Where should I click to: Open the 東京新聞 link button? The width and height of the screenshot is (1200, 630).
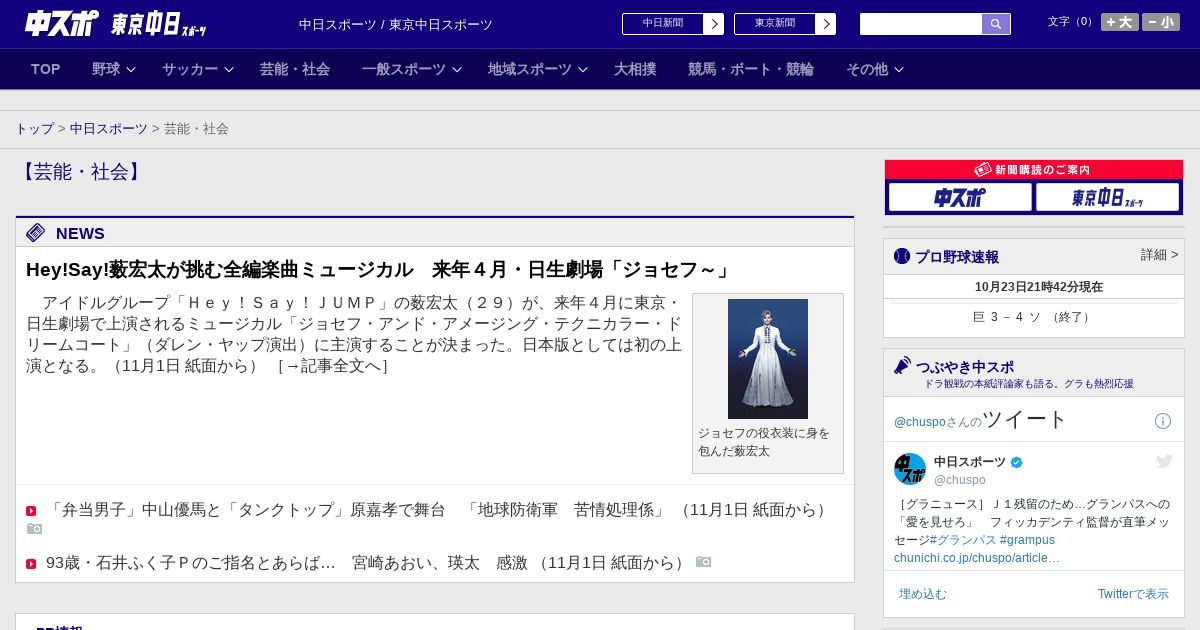tap(775, 24)
